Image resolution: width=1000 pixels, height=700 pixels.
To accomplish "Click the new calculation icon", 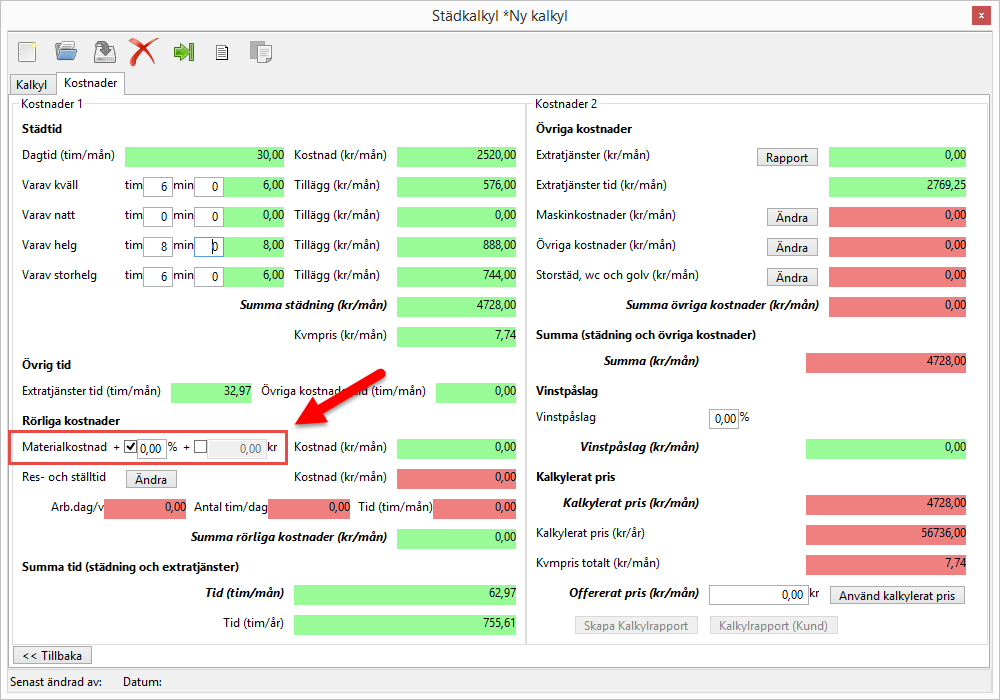I will (x=27, y=52).
